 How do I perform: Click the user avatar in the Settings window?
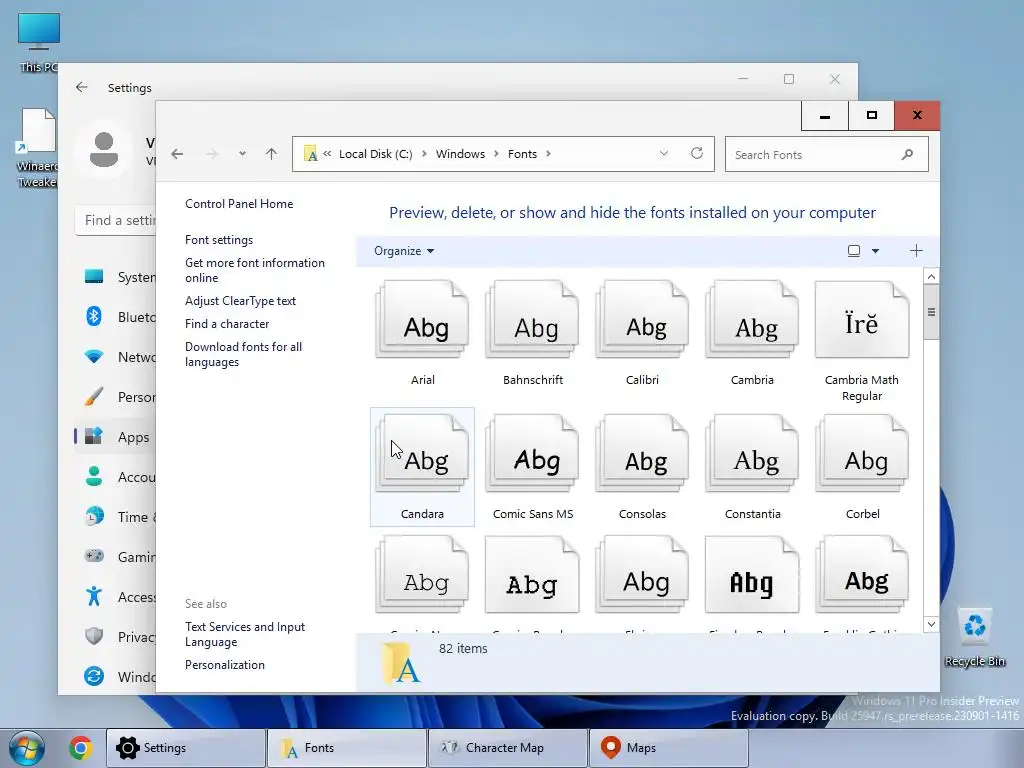click(x=104, y=150)
